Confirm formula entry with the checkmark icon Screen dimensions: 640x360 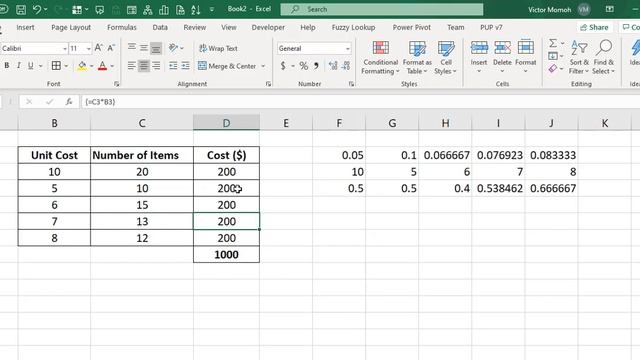(x=49, y=102)
